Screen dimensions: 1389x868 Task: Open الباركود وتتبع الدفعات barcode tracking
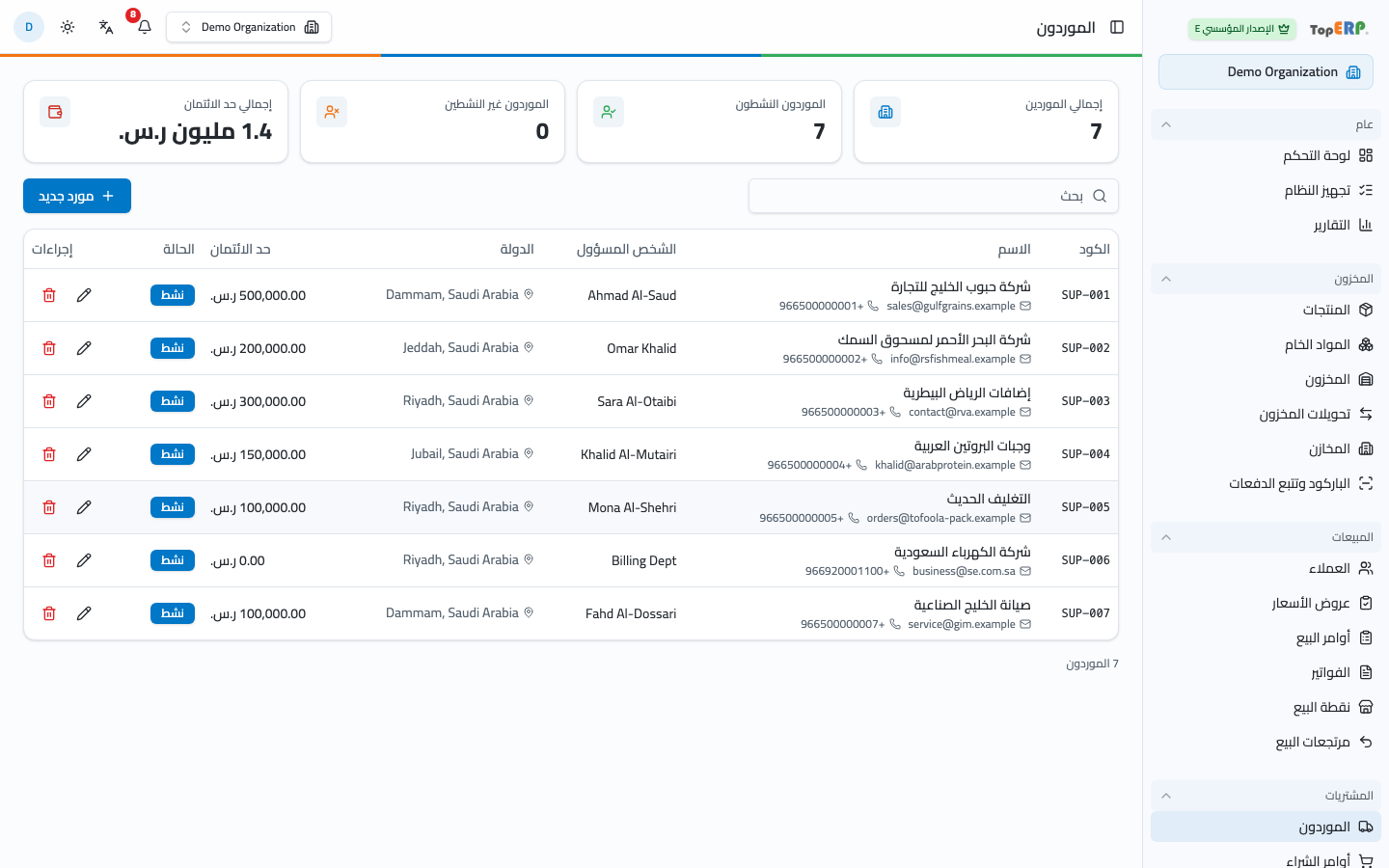coord(1266,483)
